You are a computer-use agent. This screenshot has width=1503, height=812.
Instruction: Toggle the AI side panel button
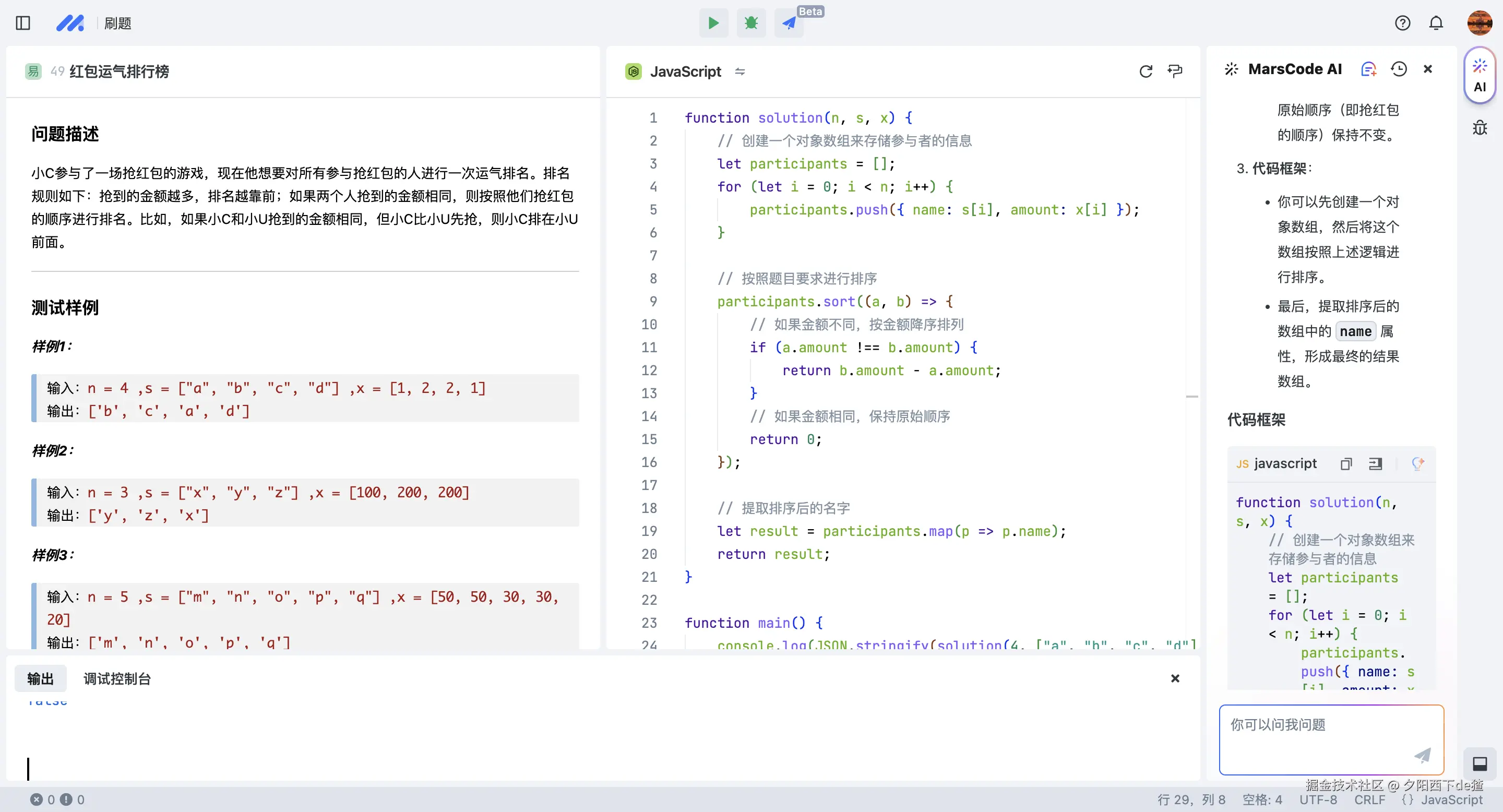pyautogui.click(x=1479, y=76)
